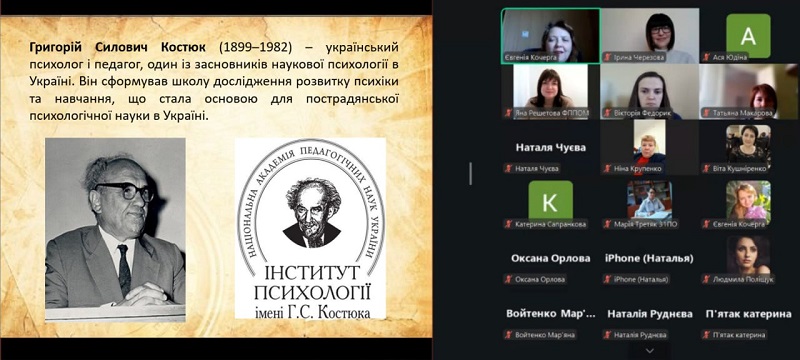Select the Наталя Чуєва participant tile

tap(550, 147)
